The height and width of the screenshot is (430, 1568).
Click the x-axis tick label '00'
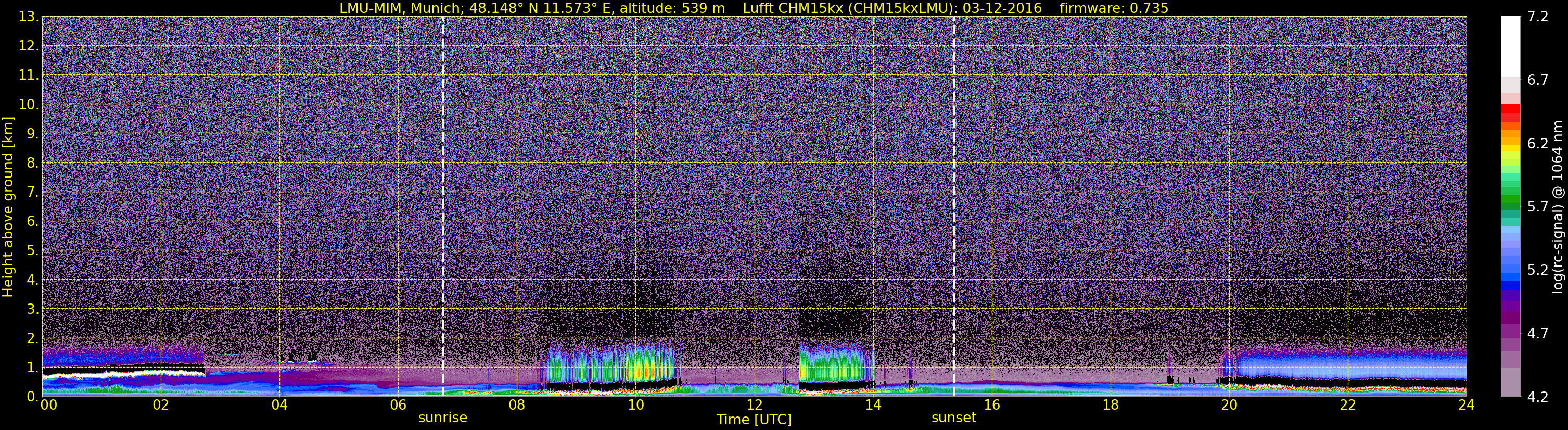(49, 406)
